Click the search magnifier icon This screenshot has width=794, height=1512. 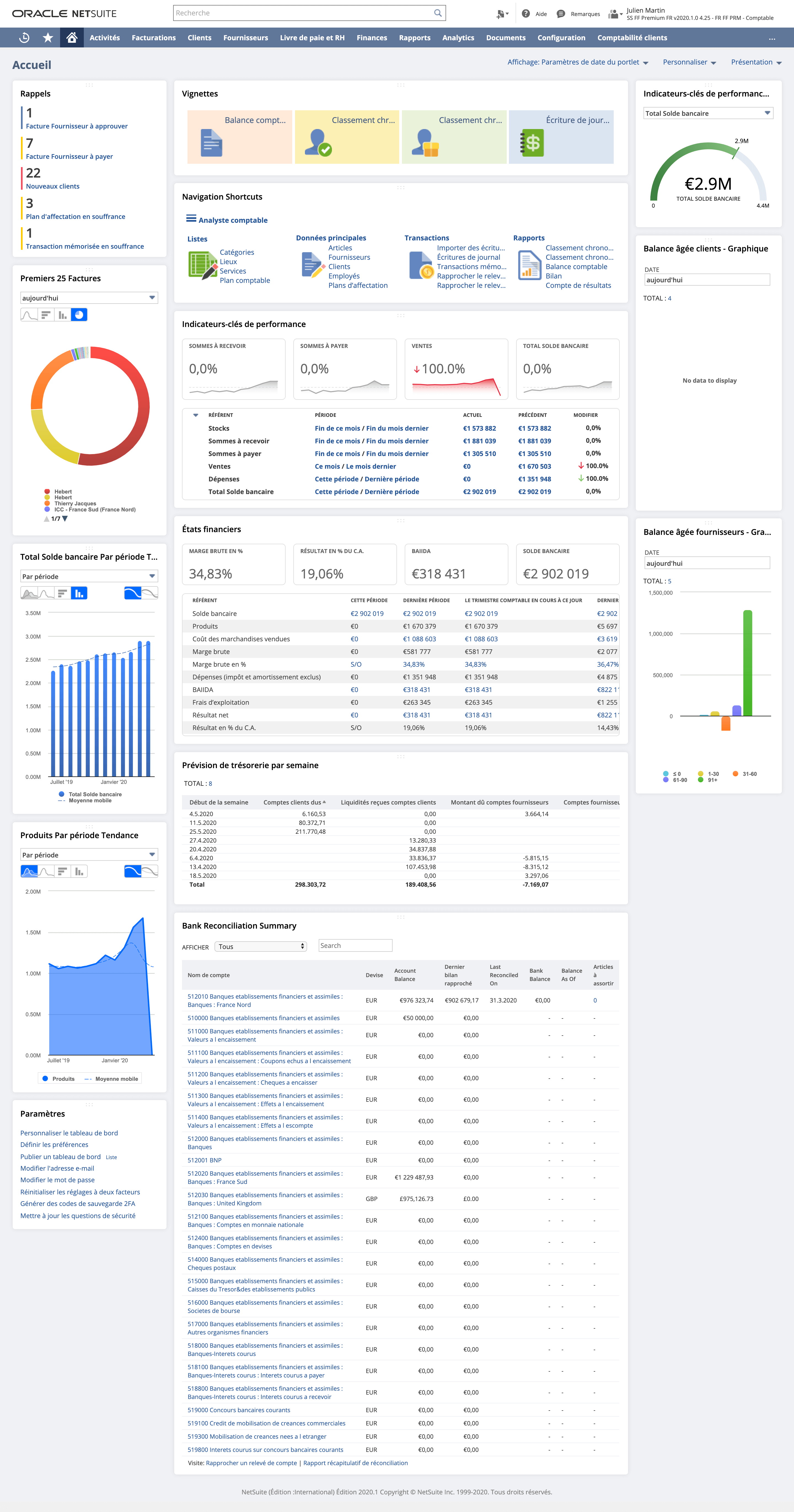point(438,13)
